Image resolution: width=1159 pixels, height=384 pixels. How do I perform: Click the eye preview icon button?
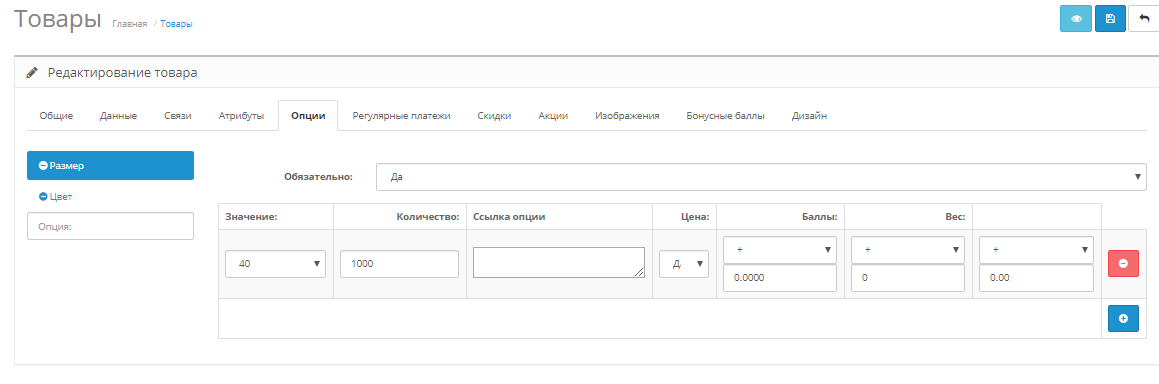[x=1075, y=18]
